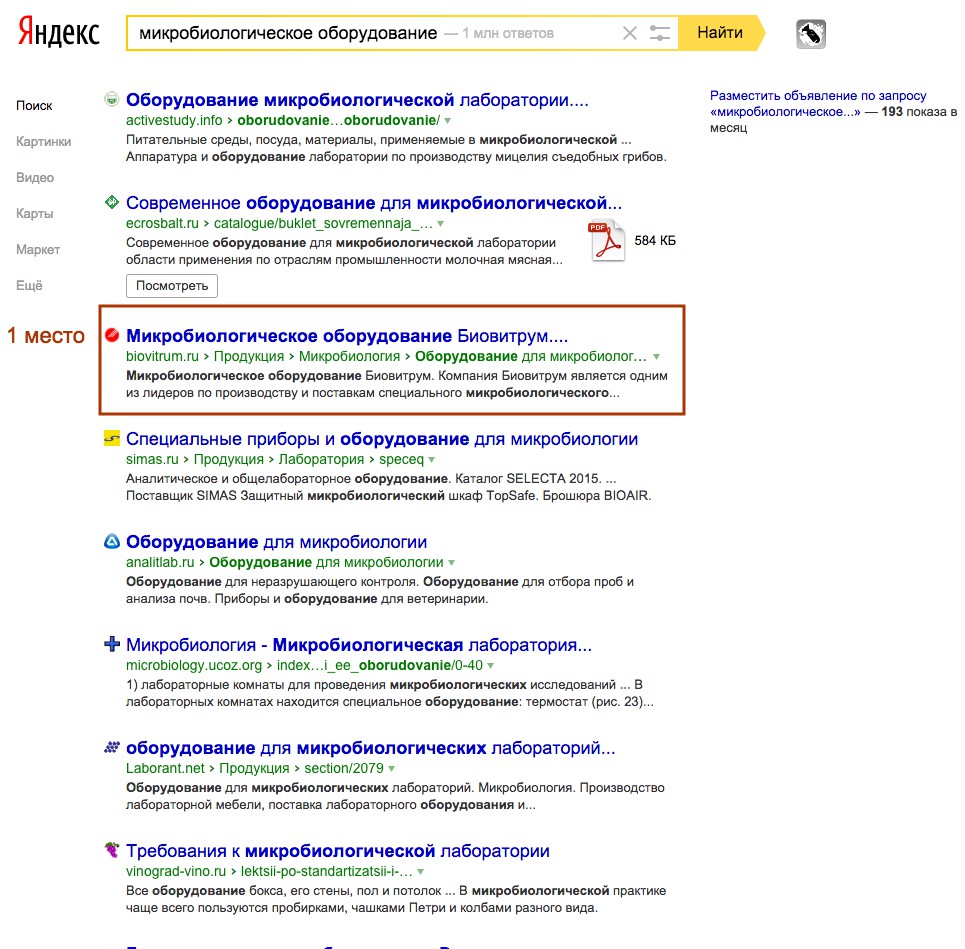Expand dropdown arrow next to Laborant.net URL
965x949 pixels.
coord(391,769)
